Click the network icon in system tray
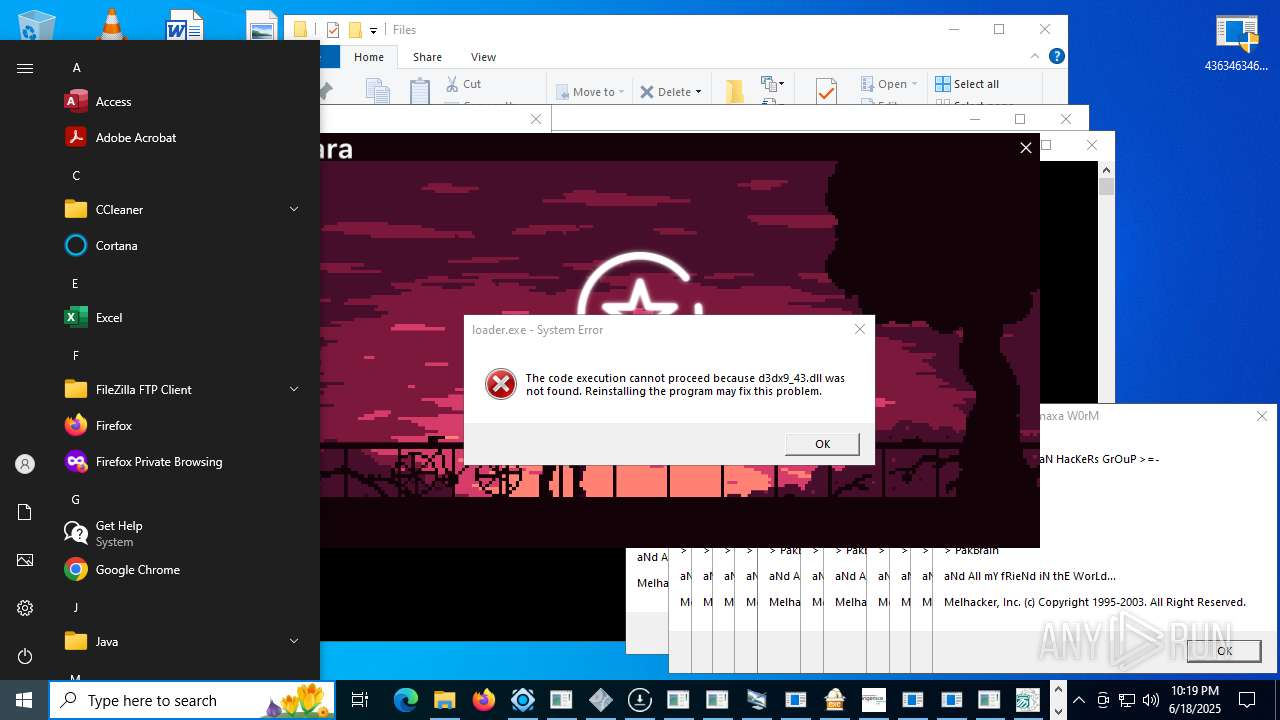This screenshot has height=720, width=1280. [1127, 700]
